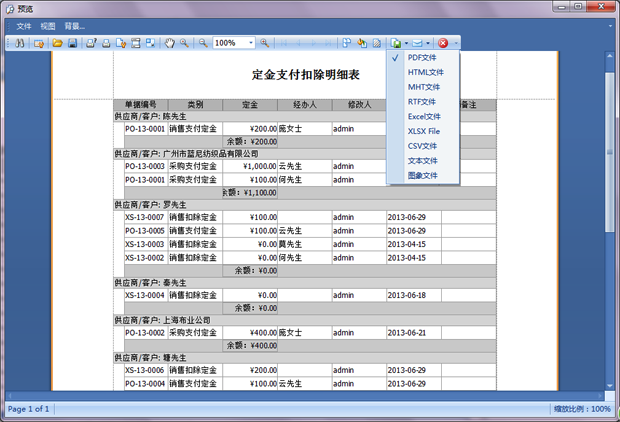Select the Hand tool
The height and width of the screenshot is (422, 620).
(170, 43)
